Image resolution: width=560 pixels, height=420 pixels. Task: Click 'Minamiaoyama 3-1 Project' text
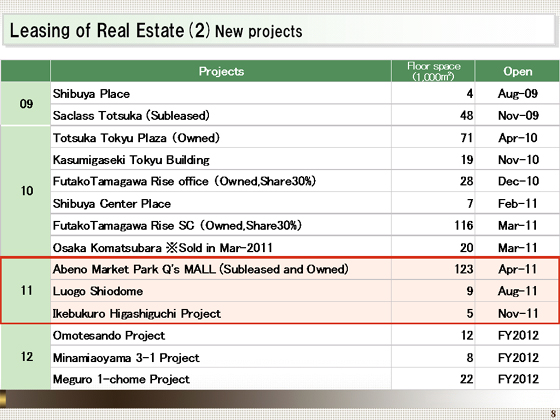pyautogui.click(x=126, y=358)
